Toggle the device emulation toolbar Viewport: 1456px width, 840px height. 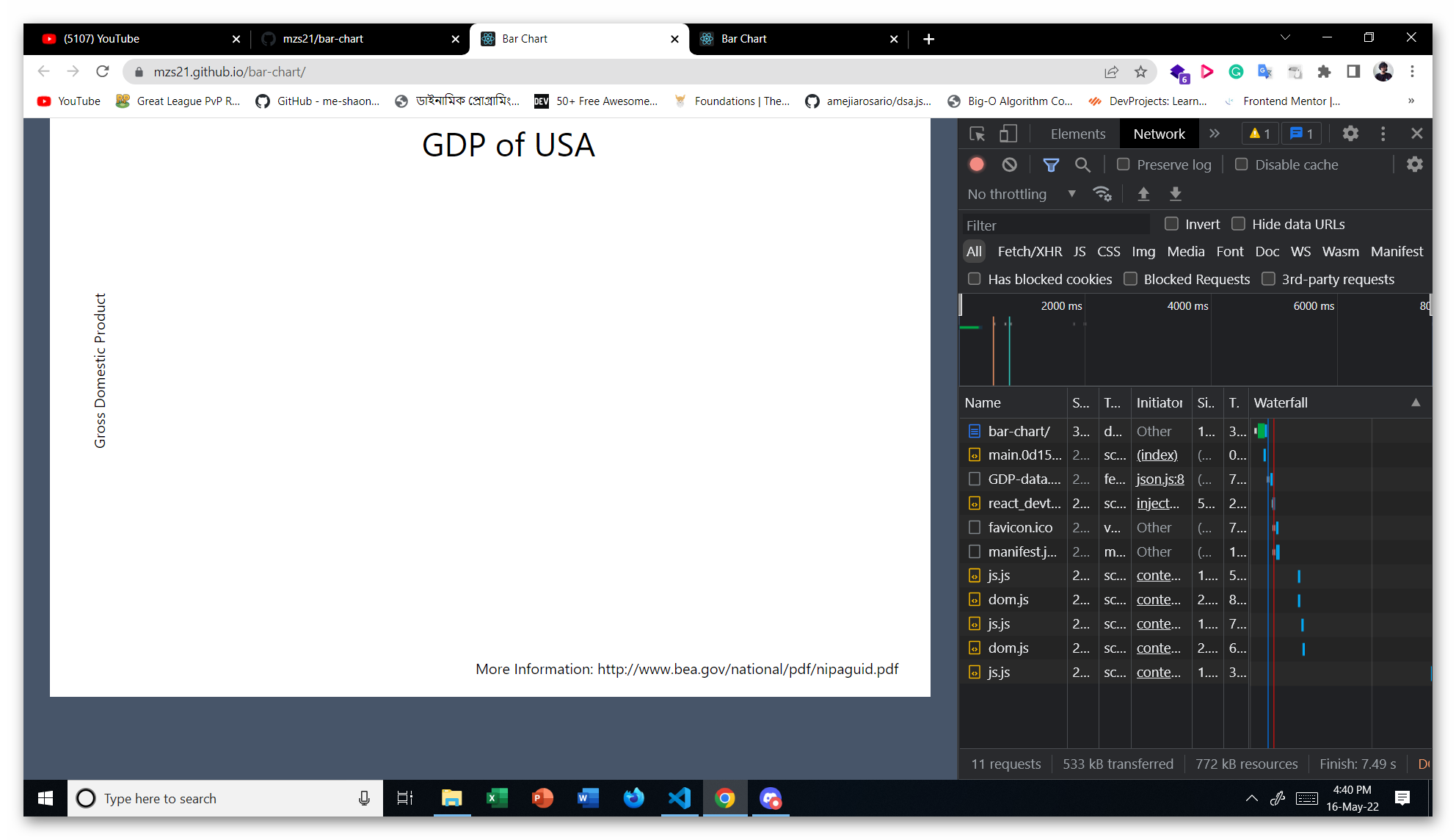click(x=1008, y=134)
